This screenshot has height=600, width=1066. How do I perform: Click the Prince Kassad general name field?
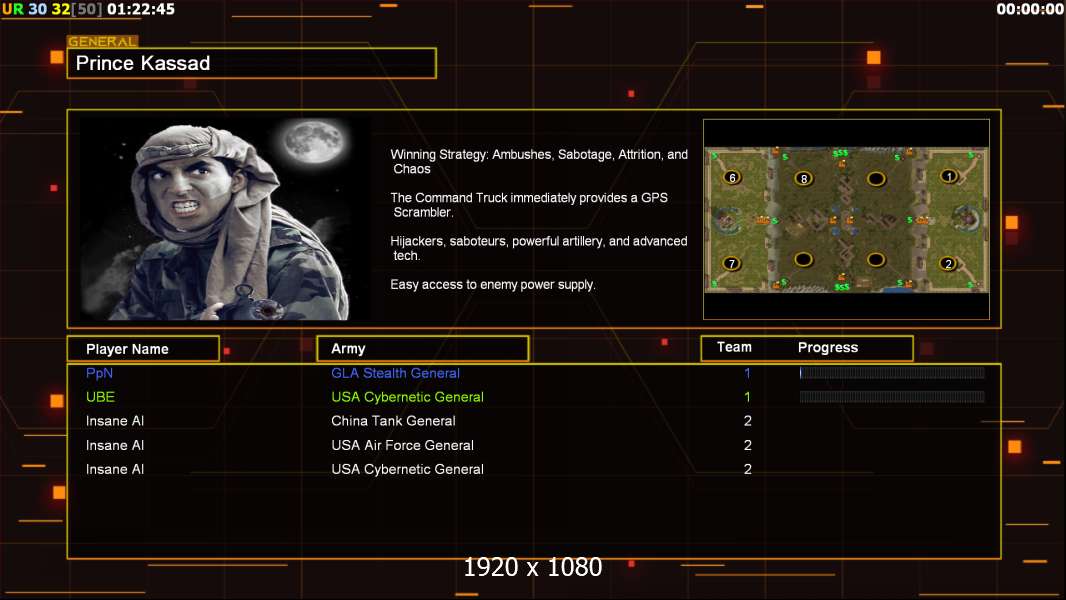click(252, 63)
